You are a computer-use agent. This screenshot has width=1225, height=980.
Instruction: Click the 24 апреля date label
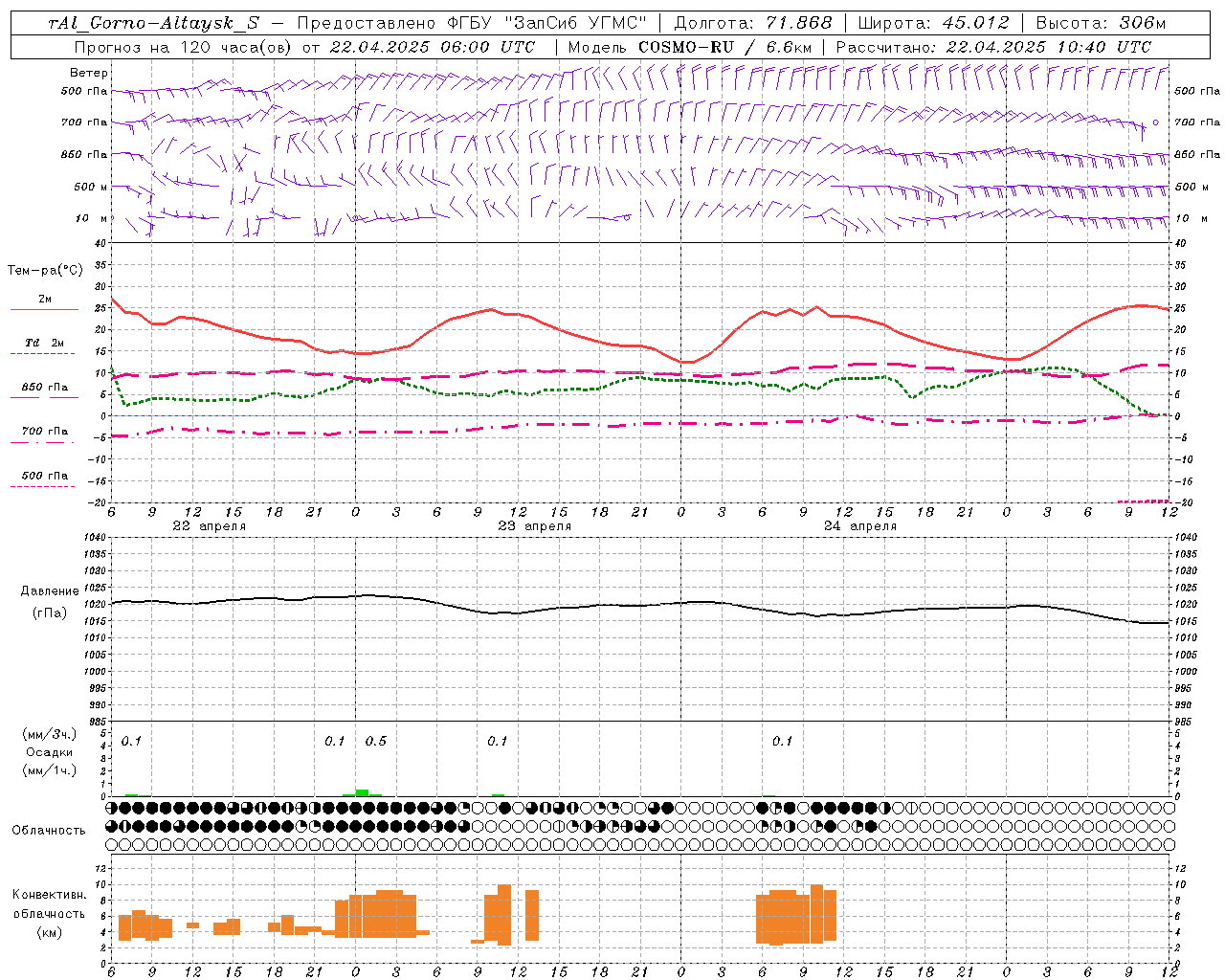(860, 526)
